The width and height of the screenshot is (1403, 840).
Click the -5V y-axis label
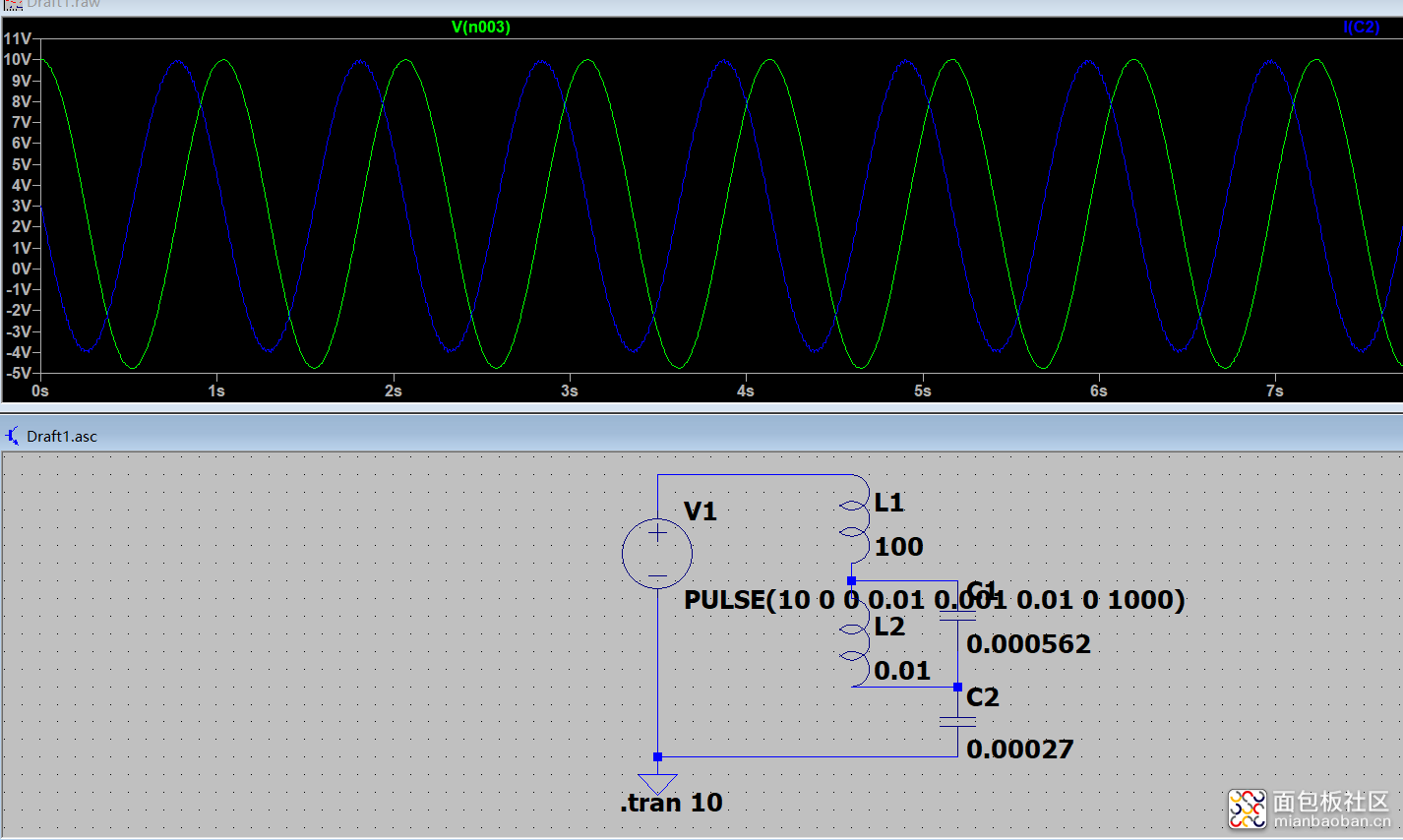[20, 373]
